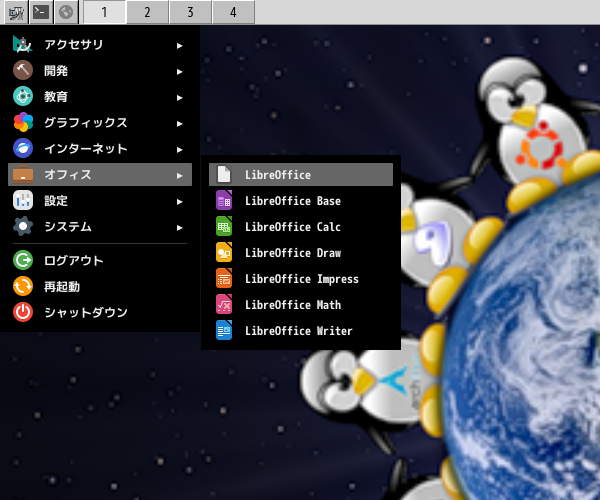The height and width of the screenshot is (500, 600).
Task: Click the green ログアウト icon
Action: (x=23, y=260)
